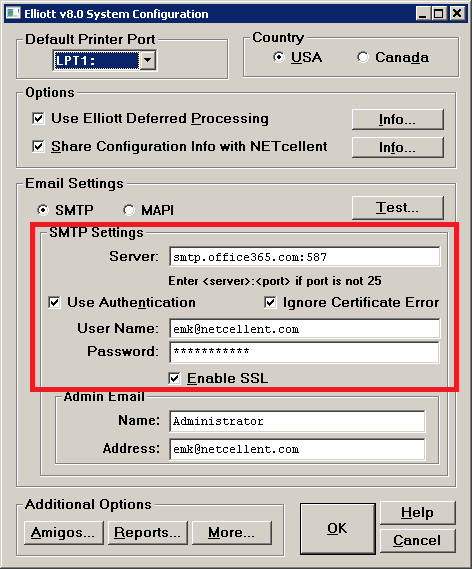Click the SMTP User Name field
This screenshot has height=569, width=472.
[x=305, y=328]
